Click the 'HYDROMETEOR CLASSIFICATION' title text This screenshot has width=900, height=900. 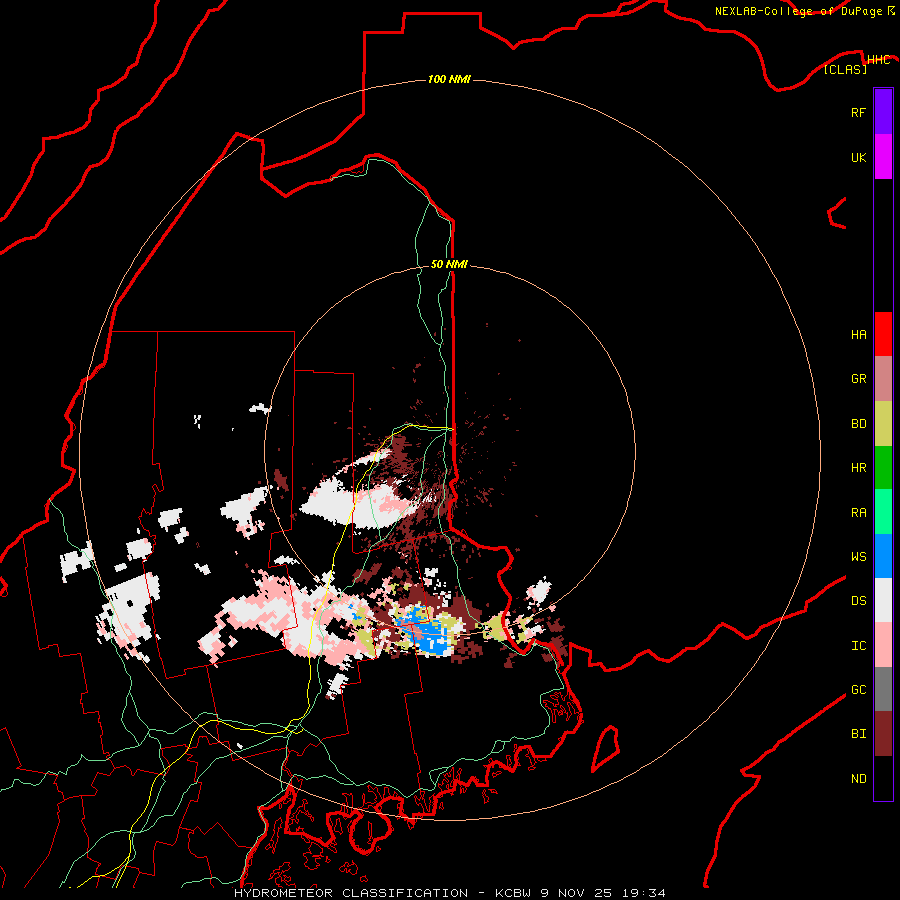pyautogui.click(x=351, y=893)
